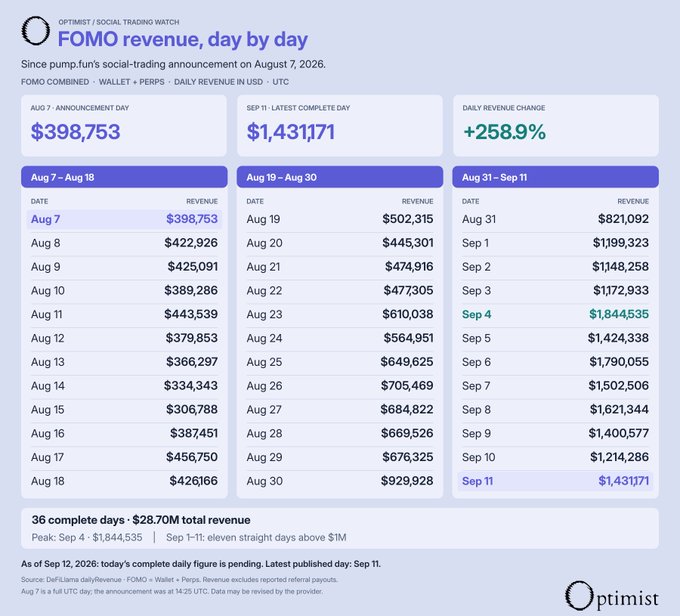
Task: Click the Sep 1 revenue $1,199,323
Action: 621,243
